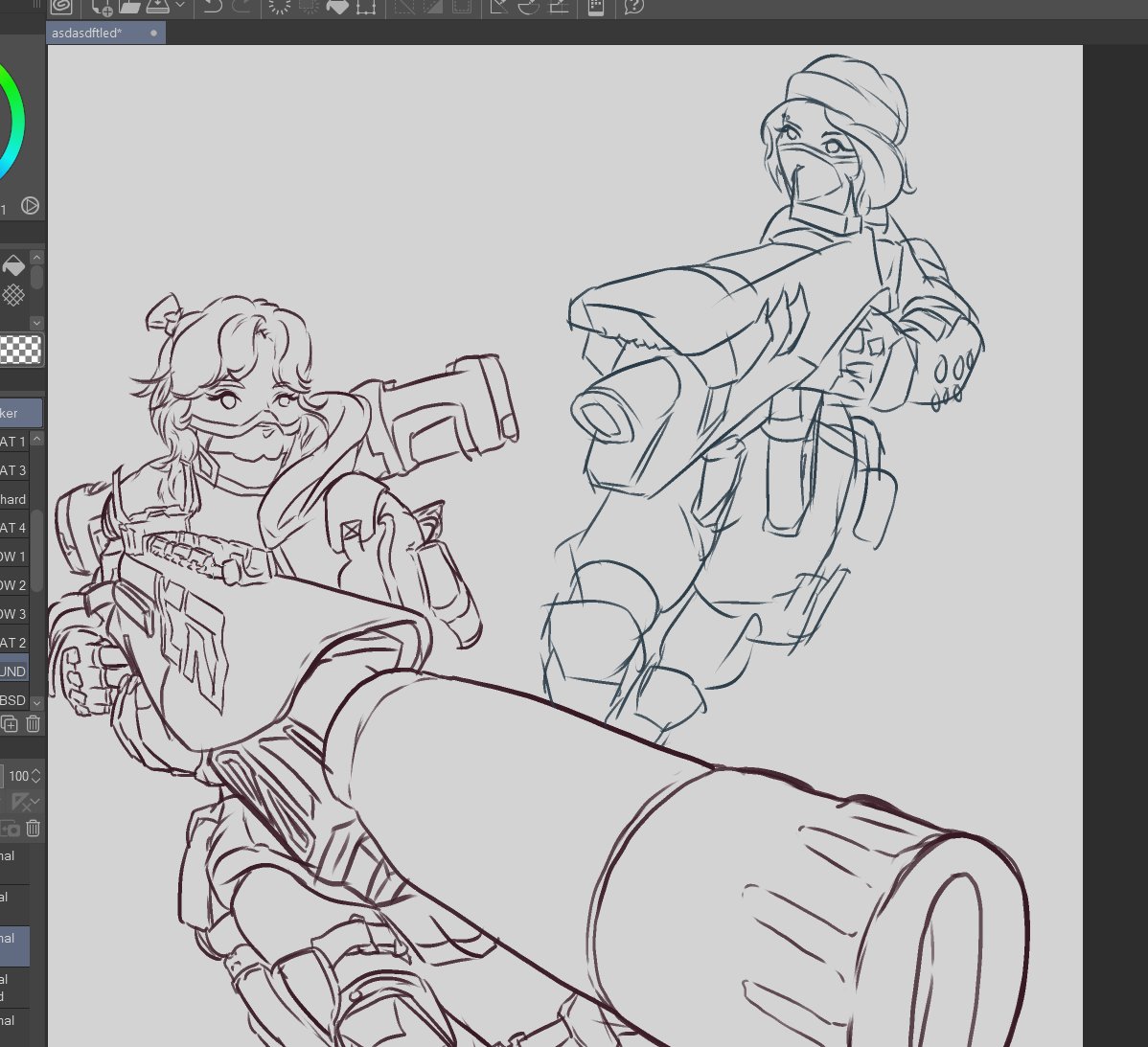The width and height of the screenshot is (1148, 1047).
Task: Select the highlighted layer row
Action: click(x=14, y=946)
